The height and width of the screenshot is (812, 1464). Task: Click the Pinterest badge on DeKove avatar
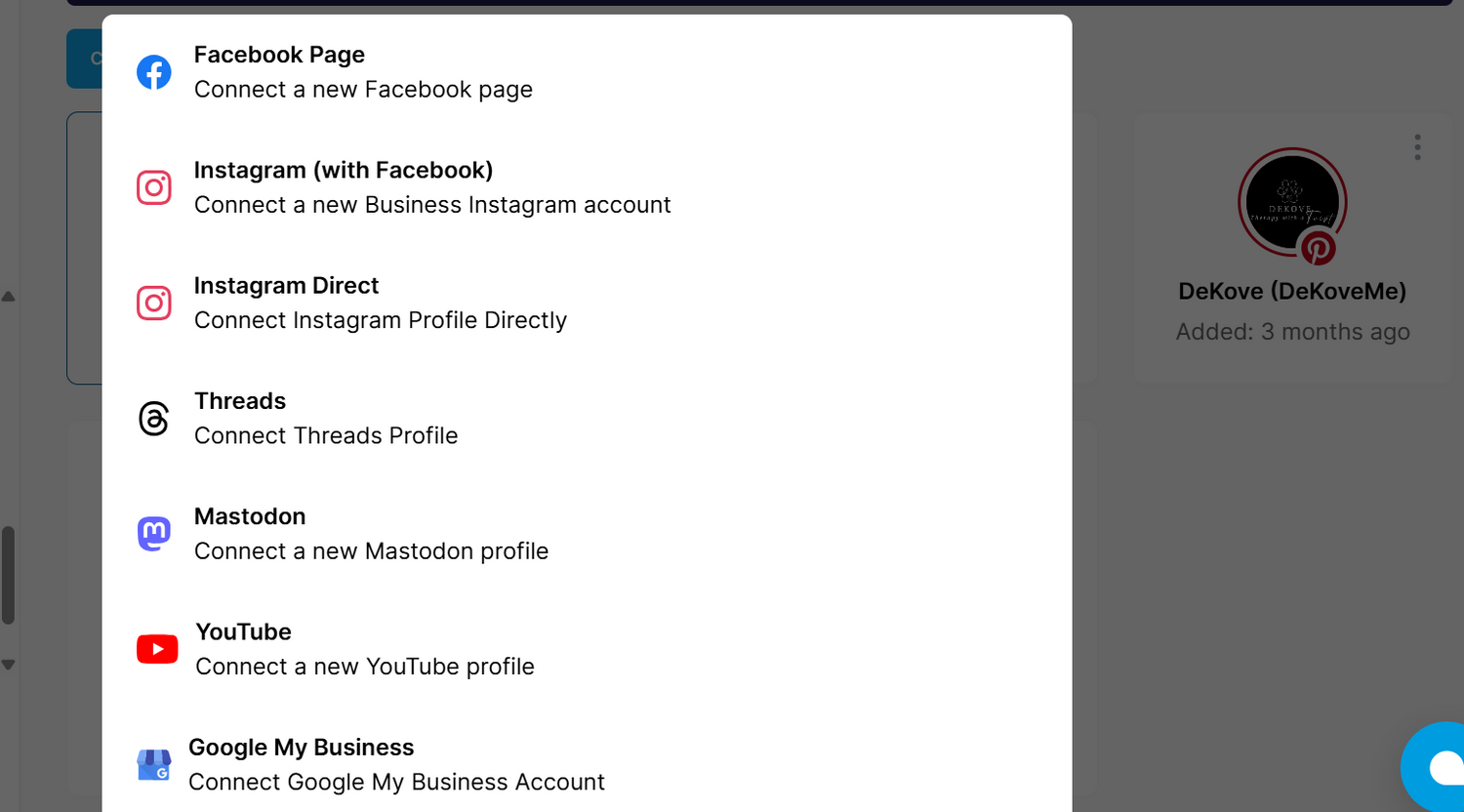pos(1318,249)
